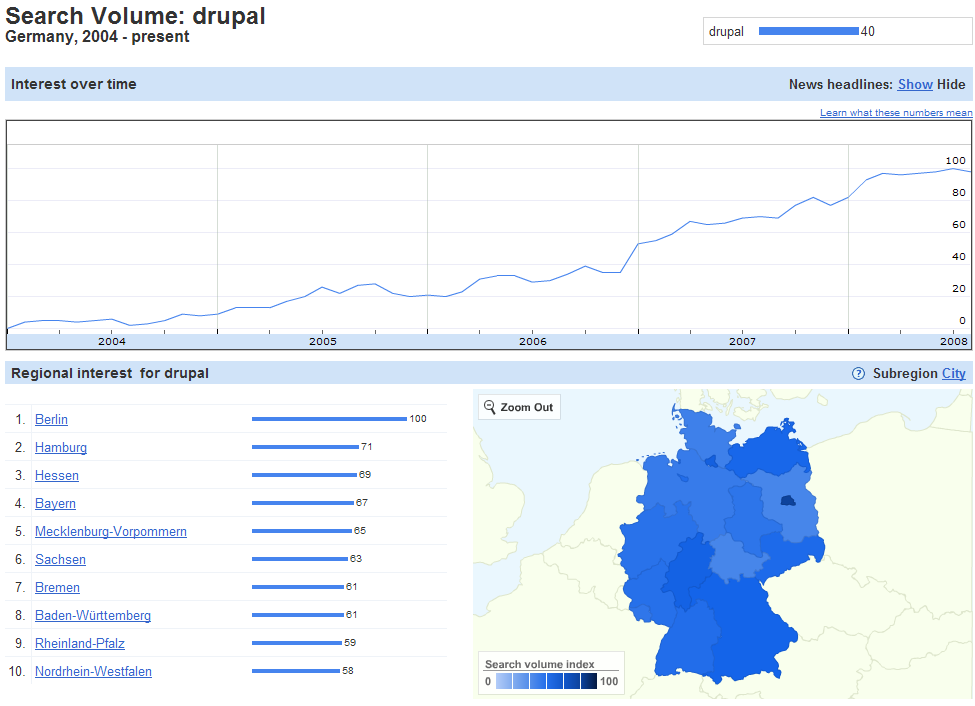Click the Subregion help question mark icon

click(x=858, y=374)
